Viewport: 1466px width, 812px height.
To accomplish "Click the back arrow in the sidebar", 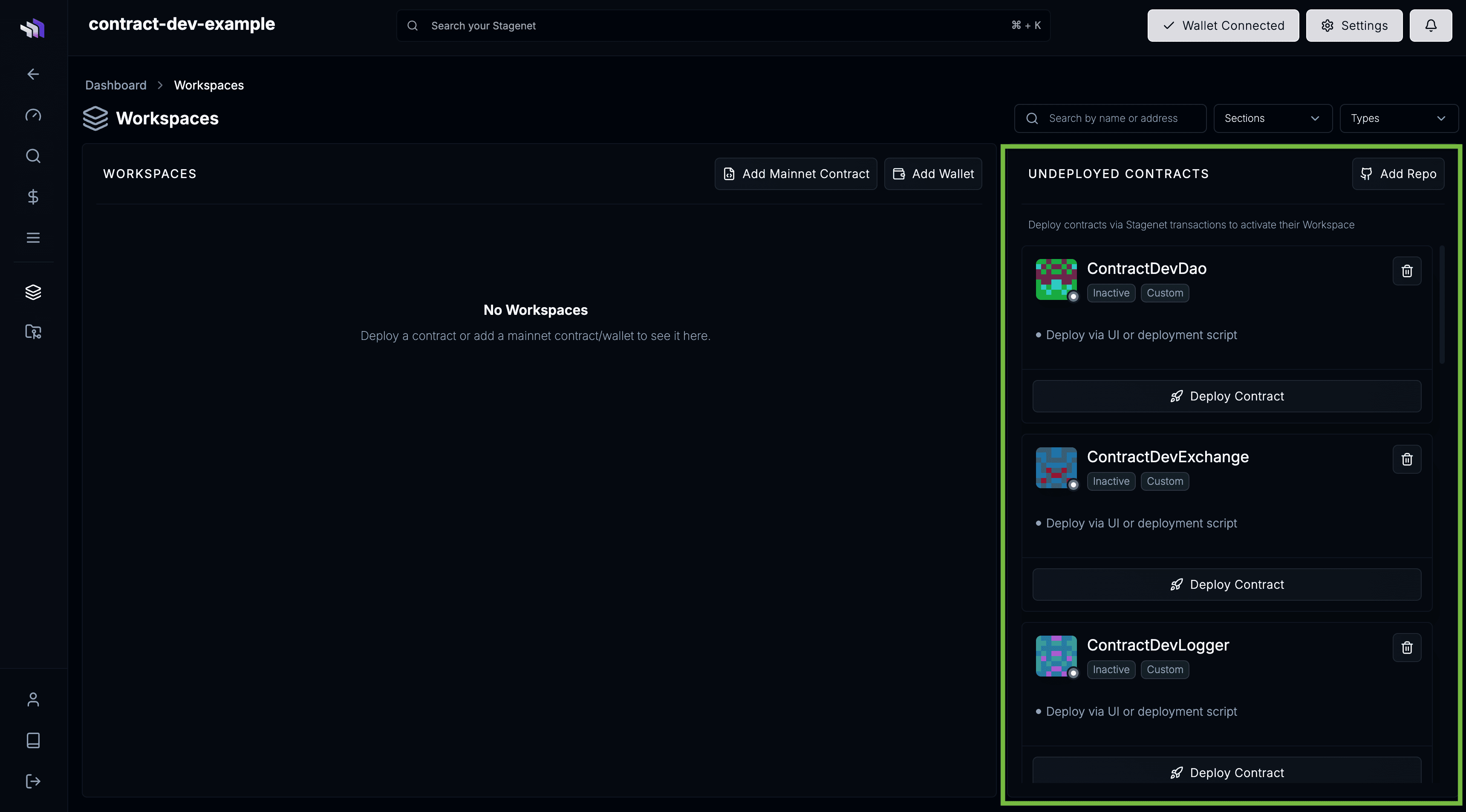I will (x=33, y=74).
